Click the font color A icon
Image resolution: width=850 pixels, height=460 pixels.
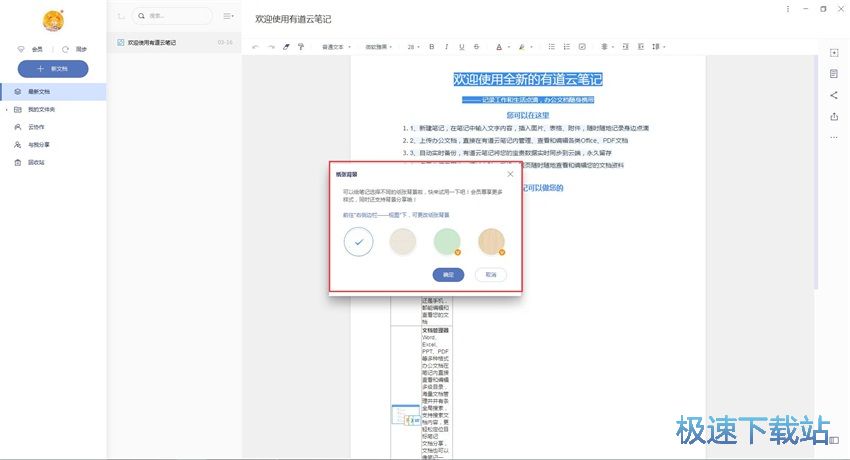click(x=499, y=47)
